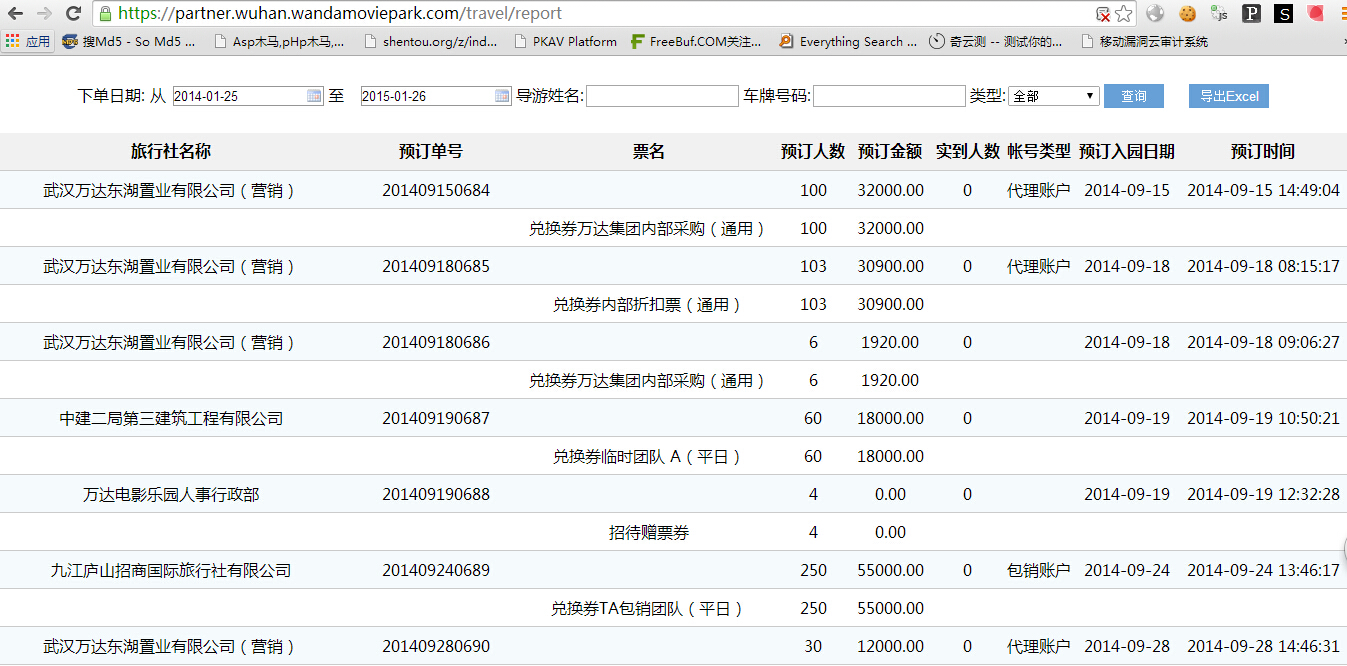The image size is (1347, 666).
Task: Open the 移动漏洞云审计系统 bookmark
Action: pyautogui.click(x=1144, y=42)
